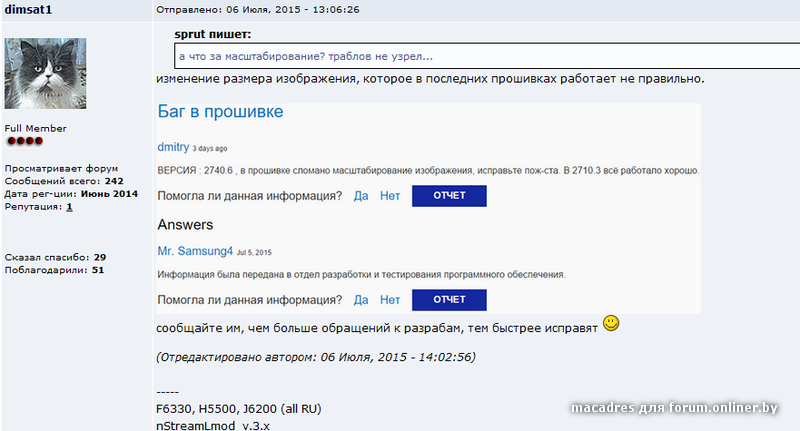Click 'Нет' under dmitry's post

390,196
